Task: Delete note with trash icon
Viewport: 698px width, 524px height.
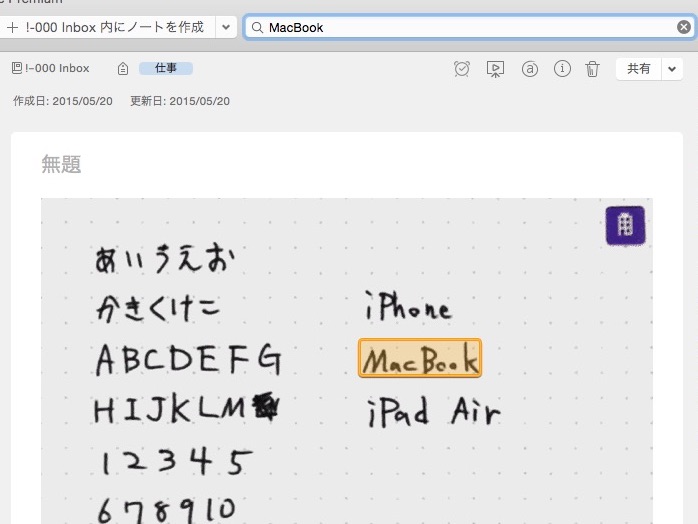Action: [x=592, y=69]
